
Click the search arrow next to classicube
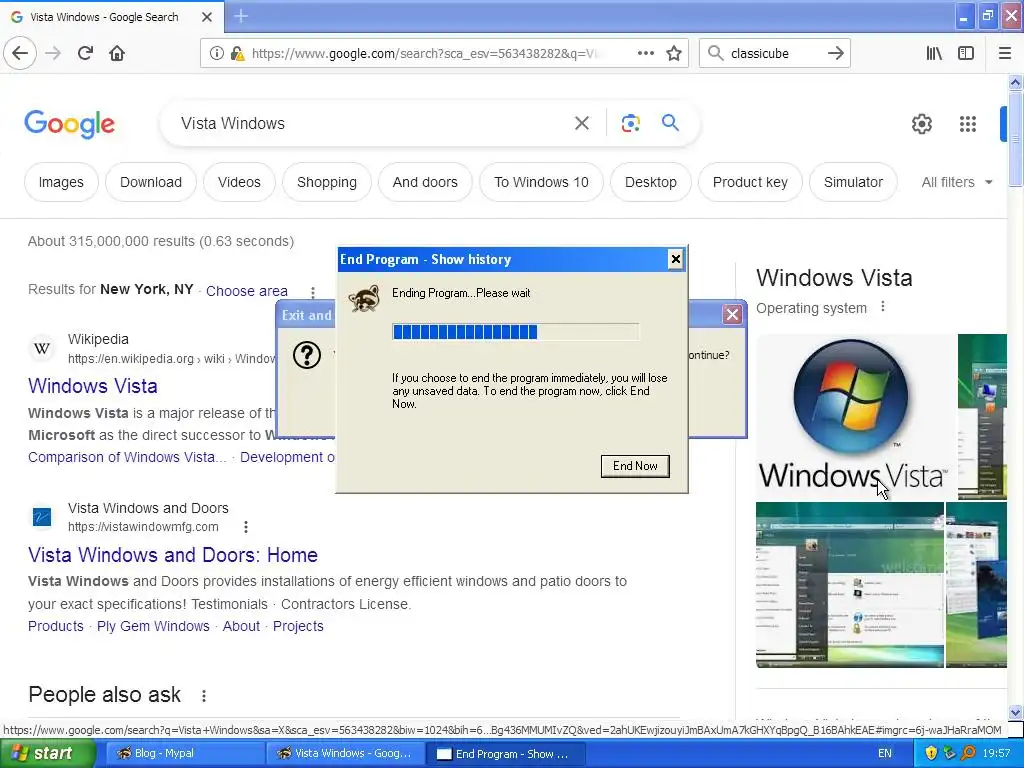(x=835, y=53)
